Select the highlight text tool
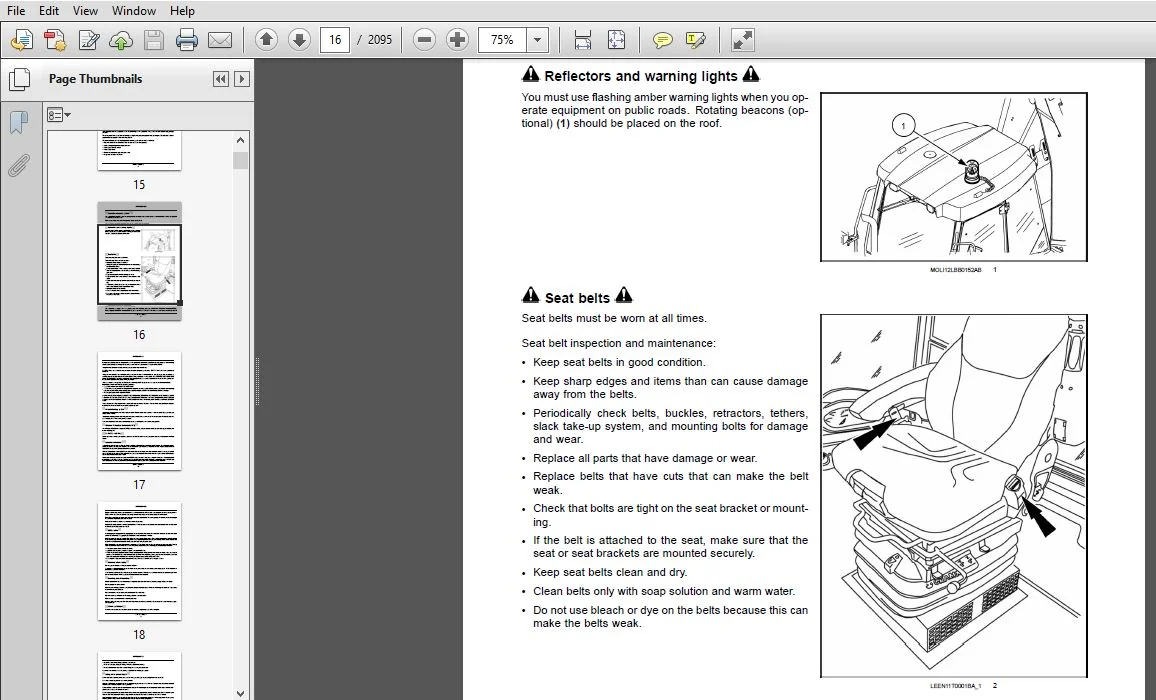Image resolution: width=1156 pixels, height=700 pixels. point(695,40)
